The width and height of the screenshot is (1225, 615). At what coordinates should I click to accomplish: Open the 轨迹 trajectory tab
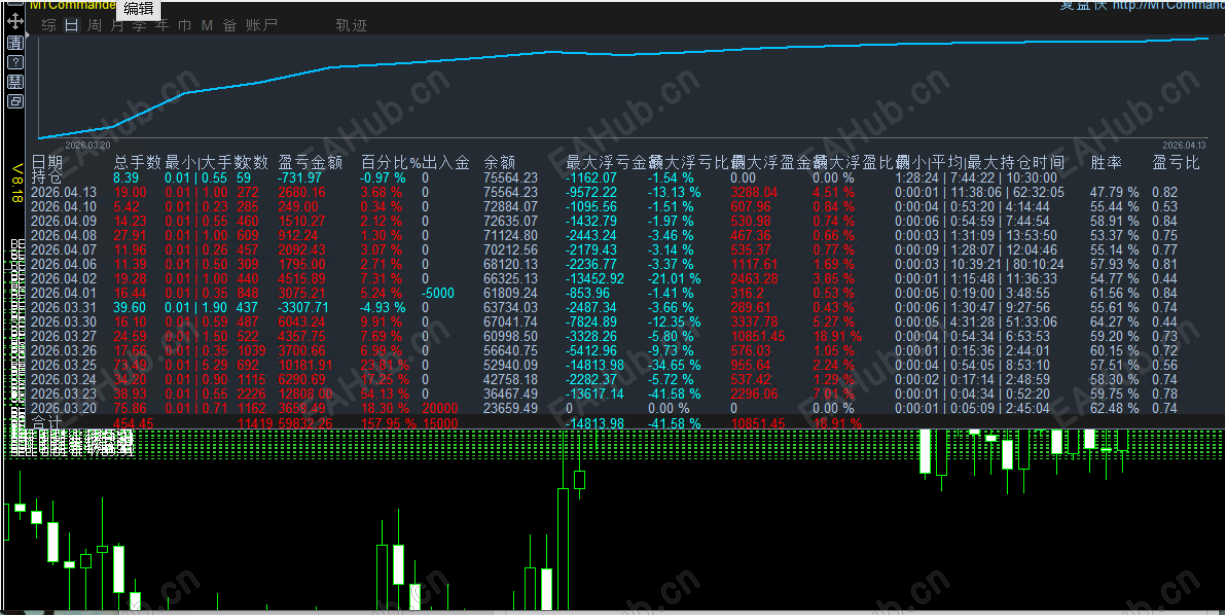click(352, 26)
